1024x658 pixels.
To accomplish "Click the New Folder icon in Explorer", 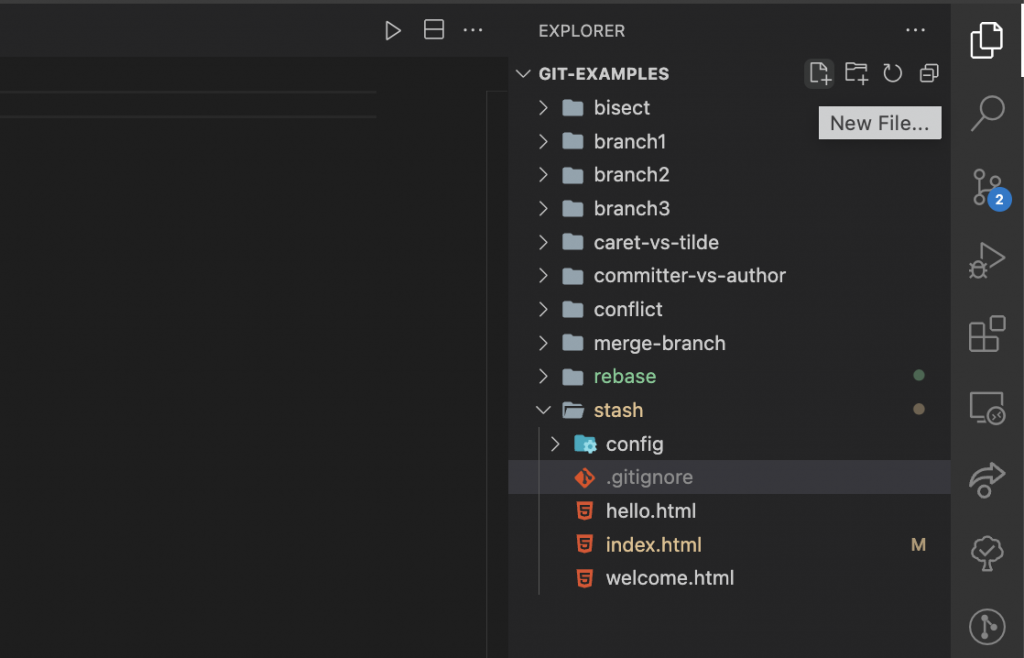I will tap(856, 73).
